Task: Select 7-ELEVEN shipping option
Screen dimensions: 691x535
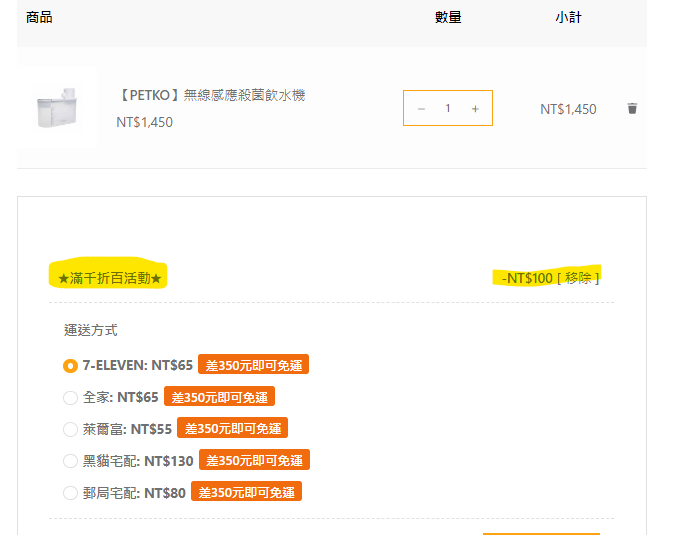Action: [x=70, y=366]
